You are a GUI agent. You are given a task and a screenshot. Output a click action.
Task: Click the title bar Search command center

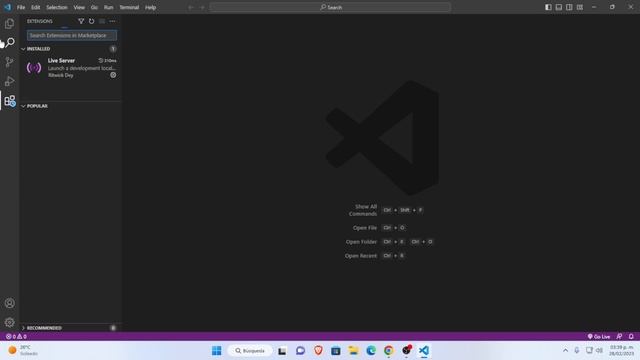[x=330, y=7]
